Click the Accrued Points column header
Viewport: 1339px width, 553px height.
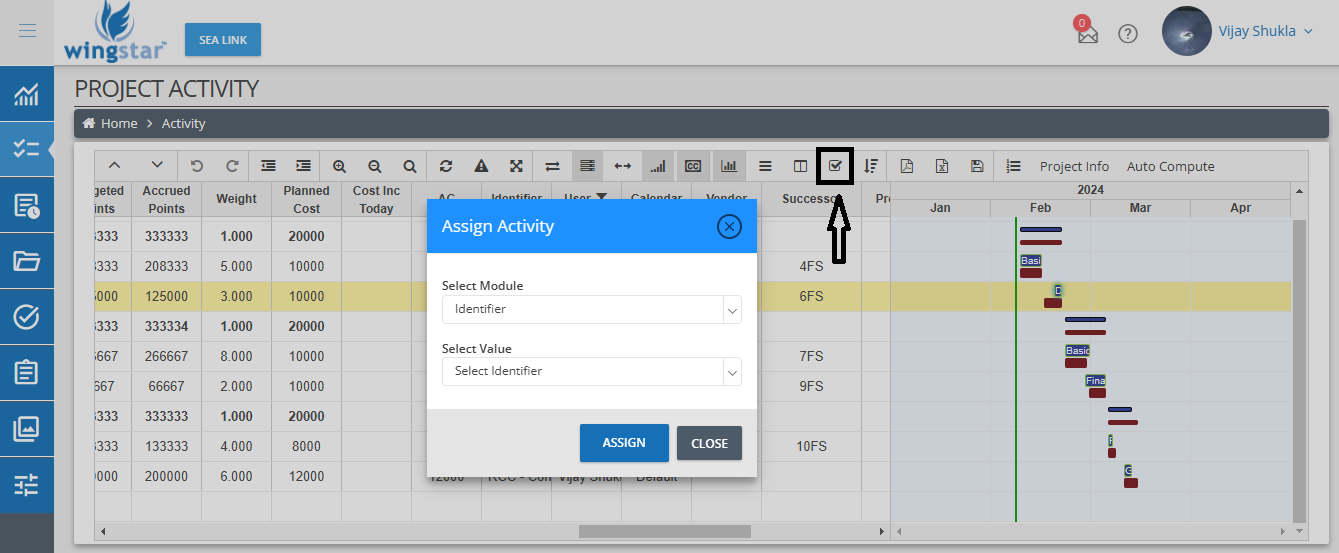coord(166,199)
